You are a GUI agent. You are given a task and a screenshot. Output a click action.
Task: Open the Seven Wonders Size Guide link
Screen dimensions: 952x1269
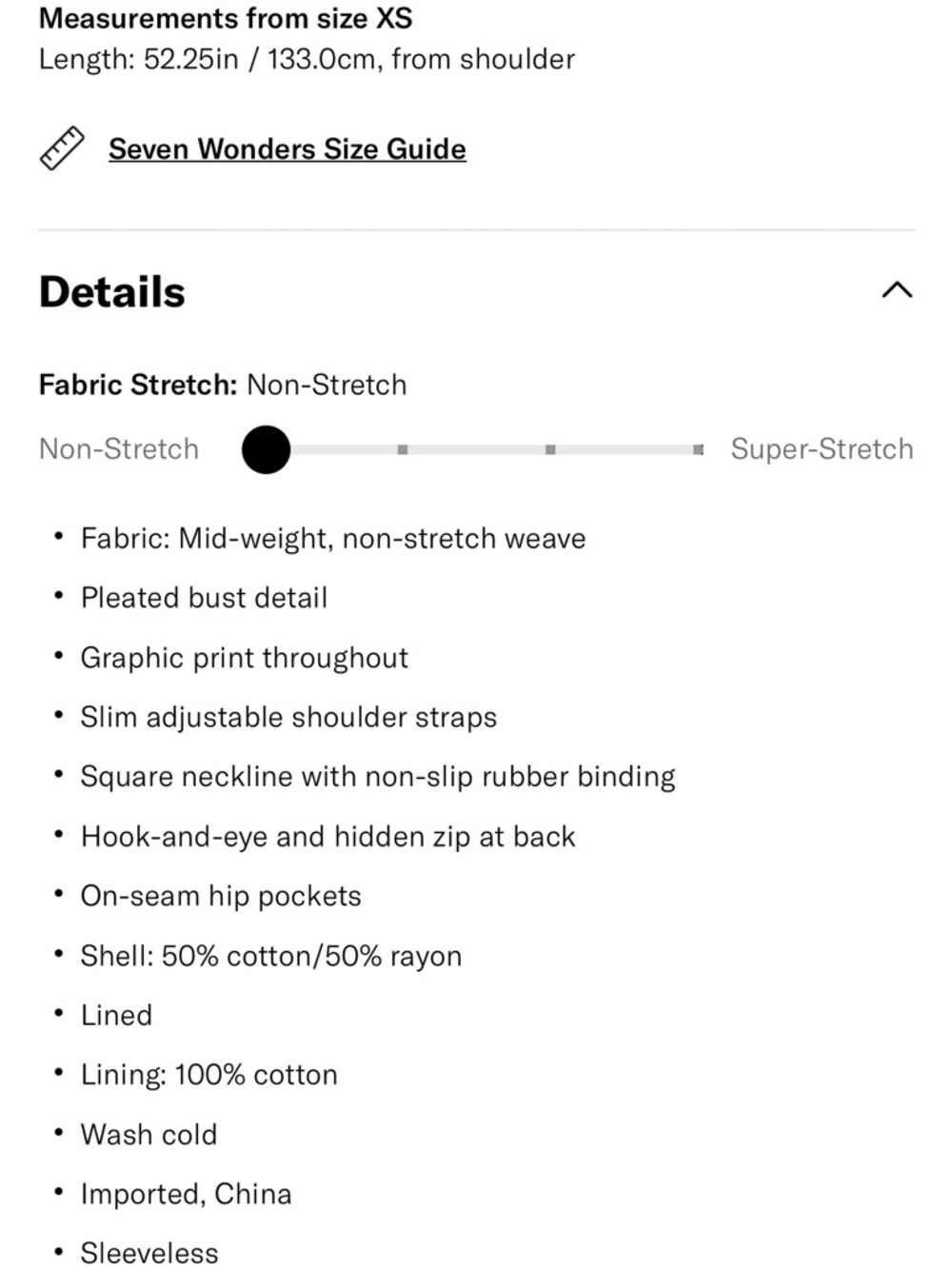[287, 149]
